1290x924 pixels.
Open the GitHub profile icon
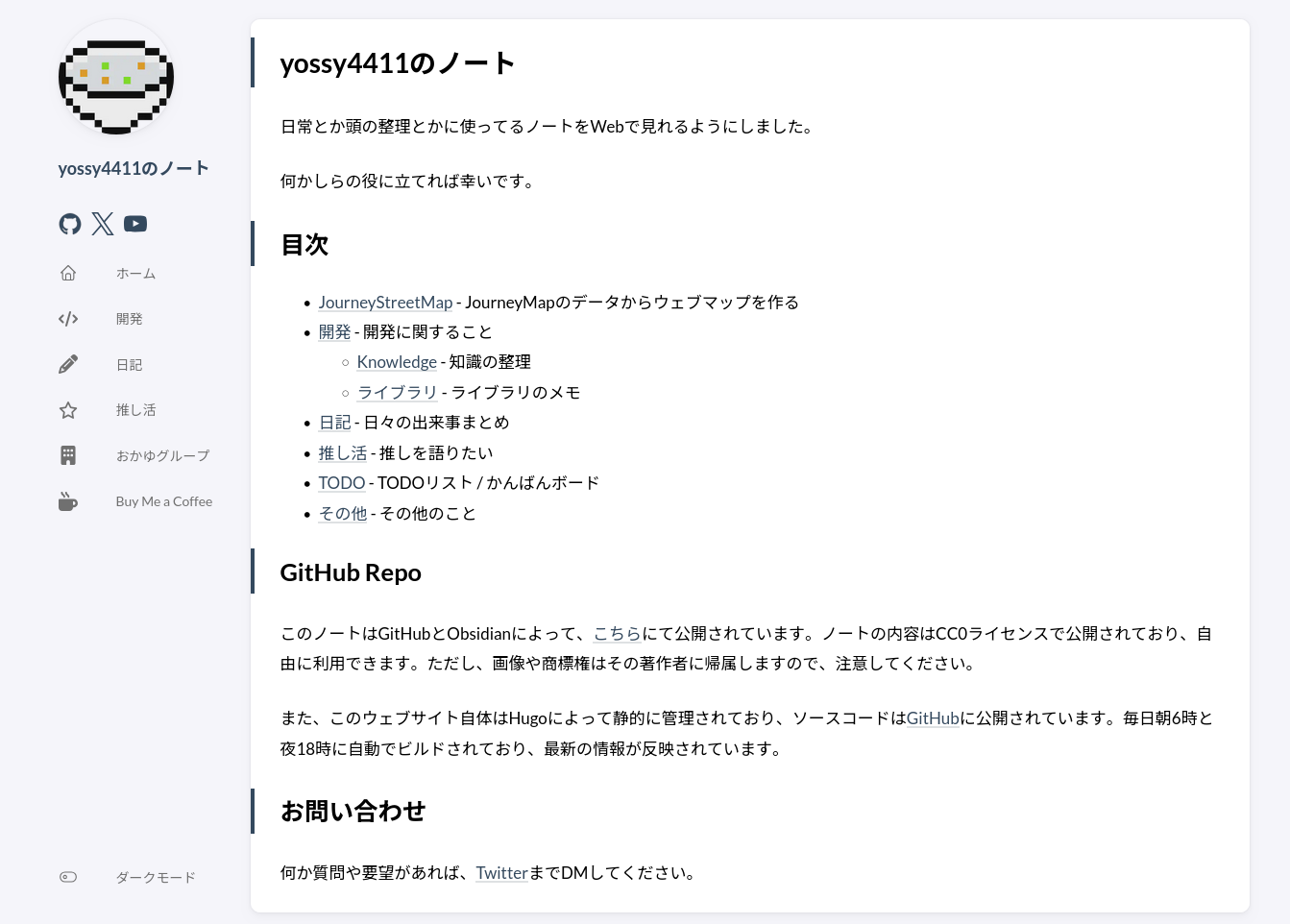tap(70, 224)
